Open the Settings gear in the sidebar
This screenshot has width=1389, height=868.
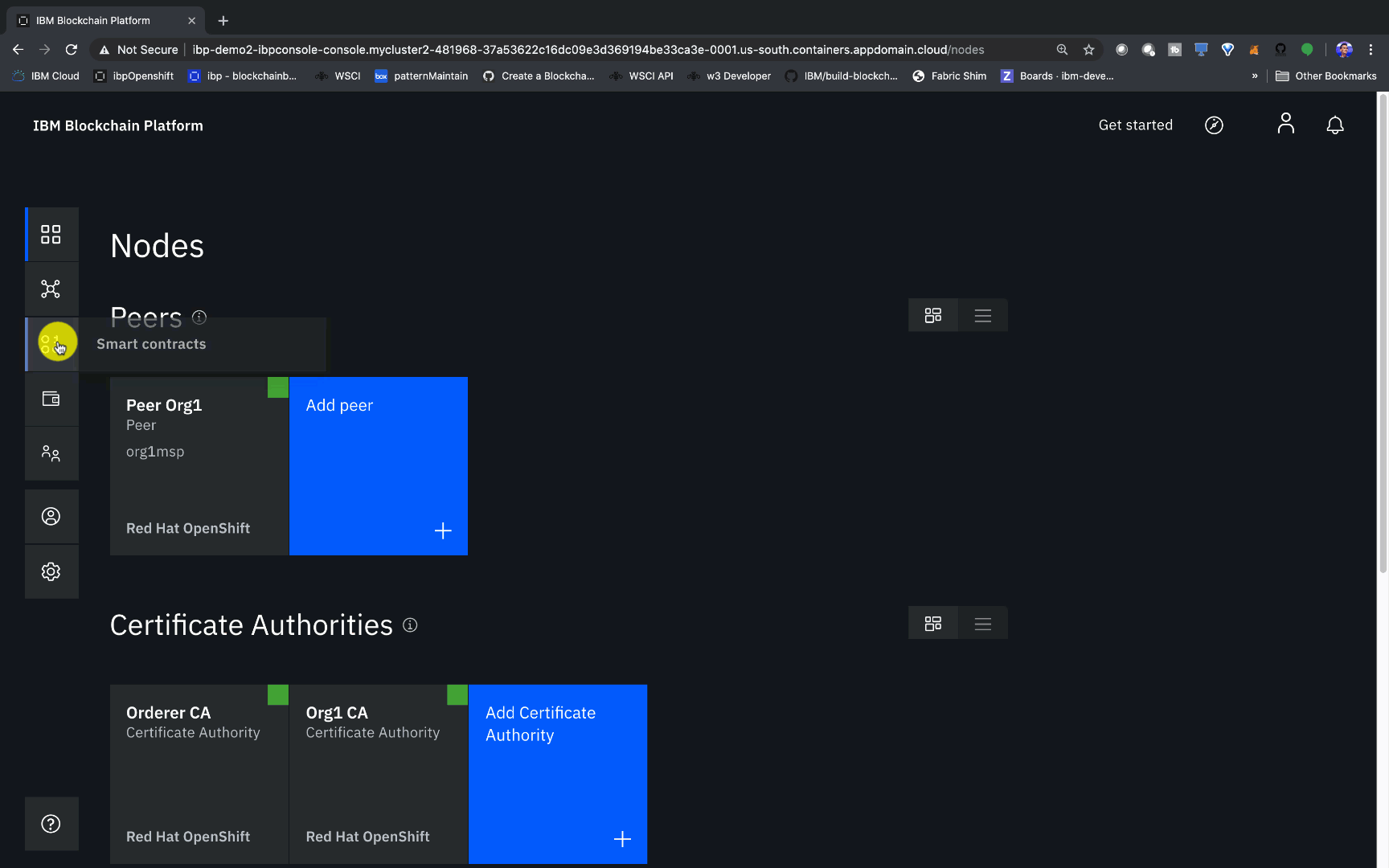pos(51,571)
